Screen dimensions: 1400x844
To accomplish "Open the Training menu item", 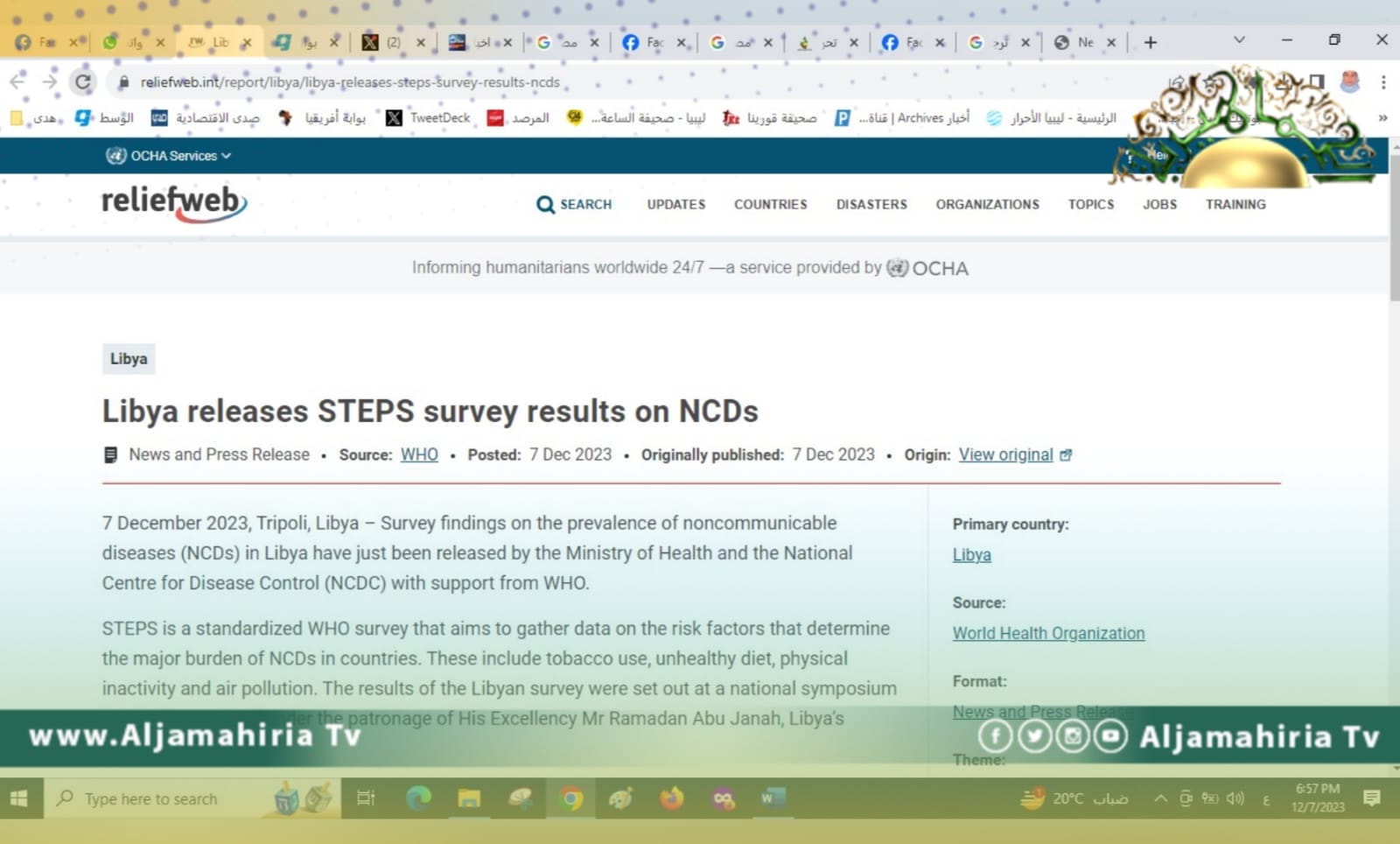I will 1235,204.
